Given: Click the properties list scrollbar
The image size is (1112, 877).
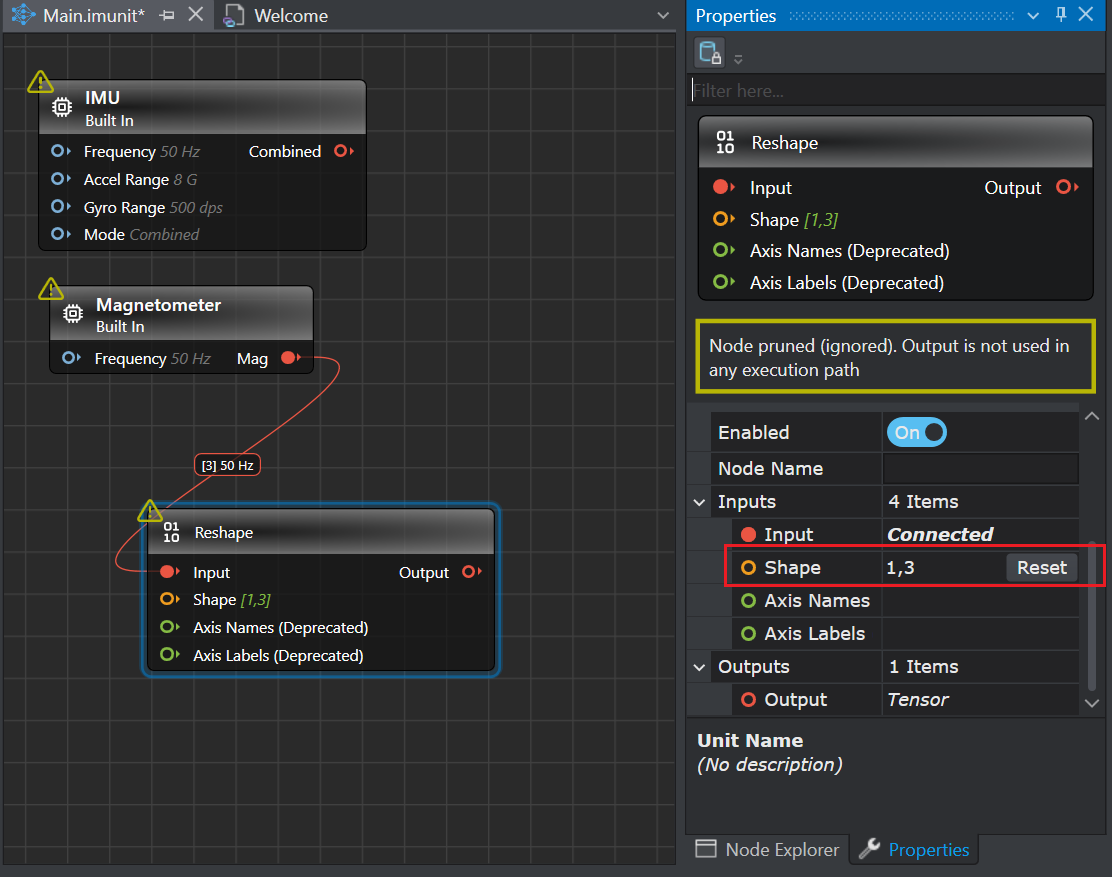Looking at the screenshot, I should [1092, 616].
